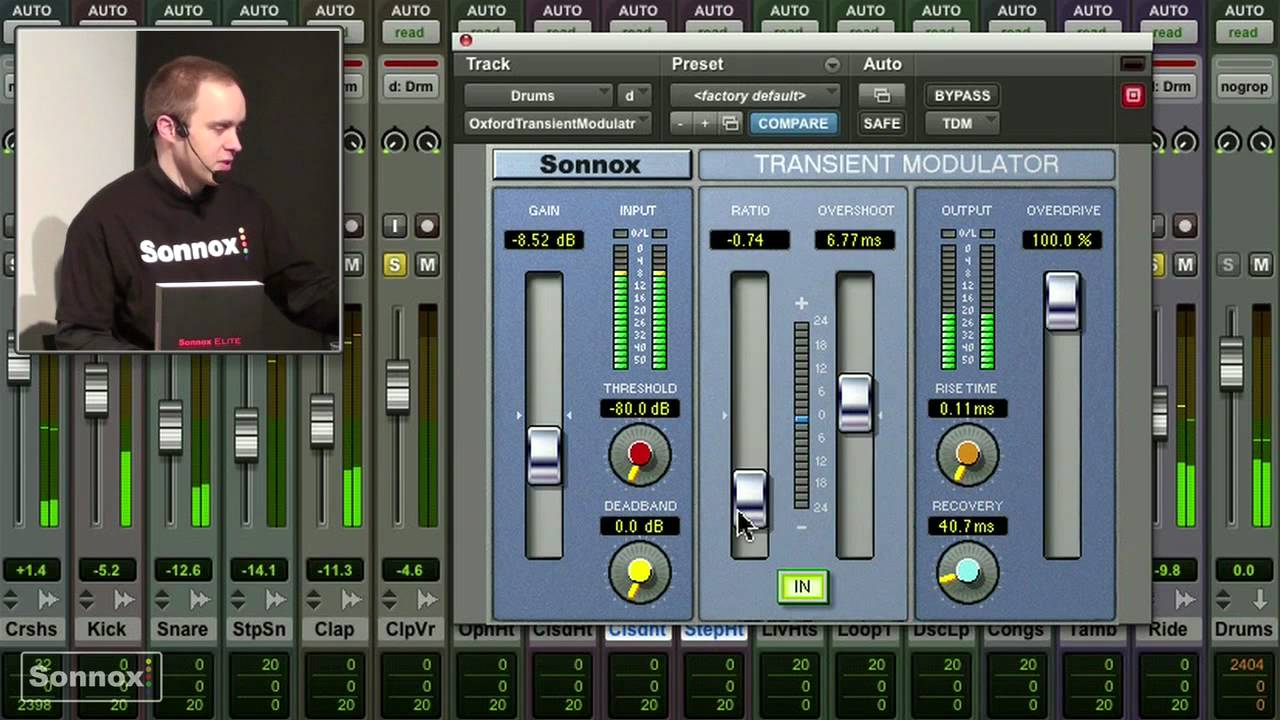Open the d: Drm output selector on ClpVr
This screenshot has height=720, width=1280.
click(x=411, y=87)
